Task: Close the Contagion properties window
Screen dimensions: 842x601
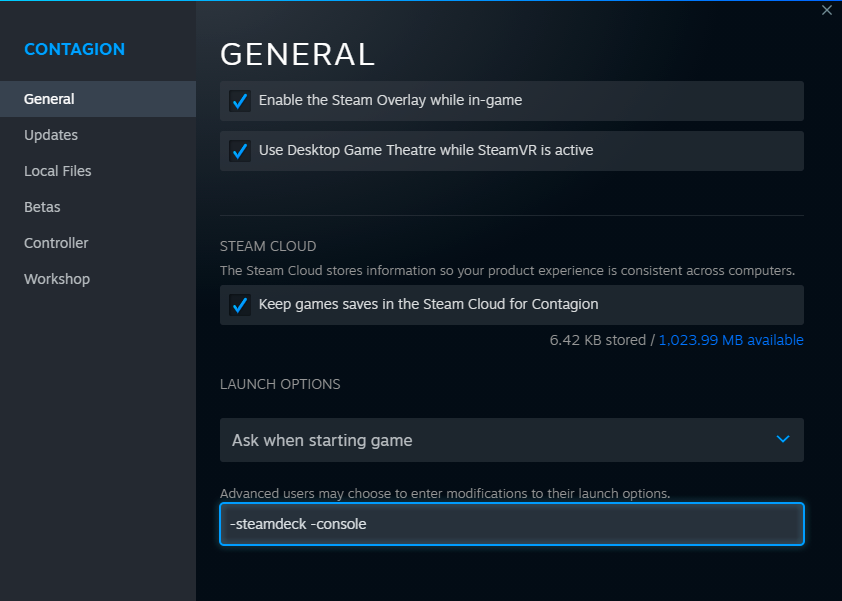Action: click(826, 11)
